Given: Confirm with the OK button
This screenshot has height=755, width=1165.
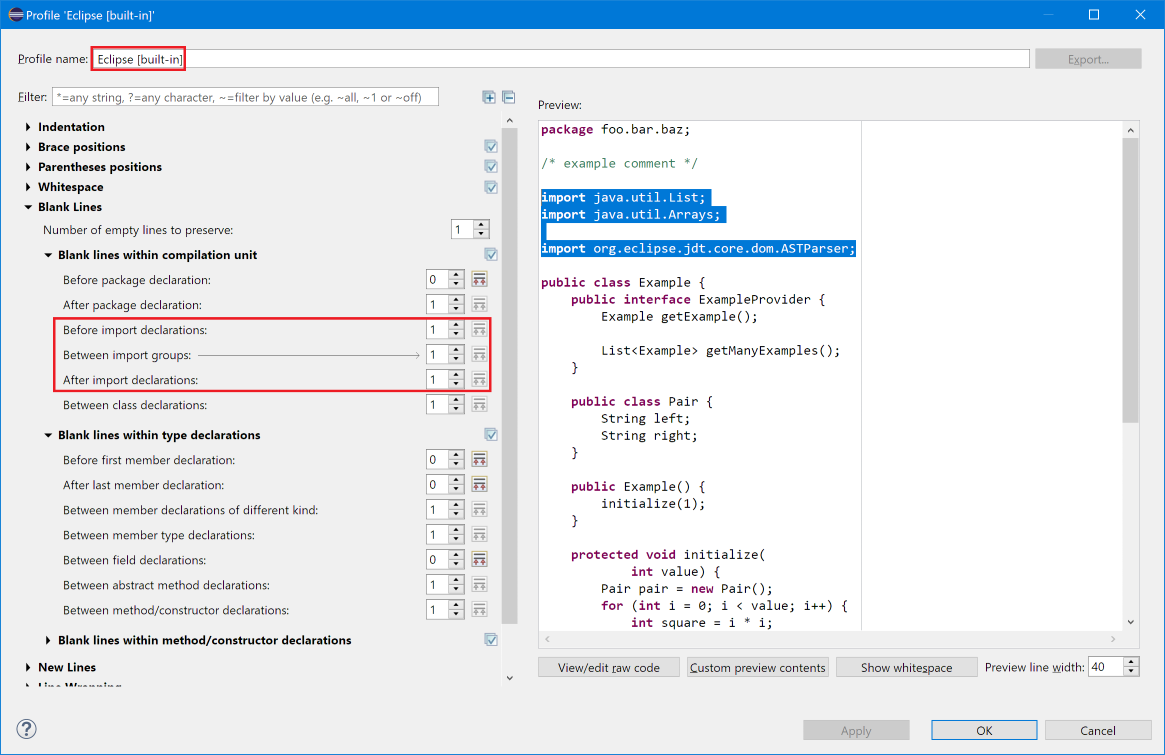Looking at the screenshot, I should (x=984, y=730).
